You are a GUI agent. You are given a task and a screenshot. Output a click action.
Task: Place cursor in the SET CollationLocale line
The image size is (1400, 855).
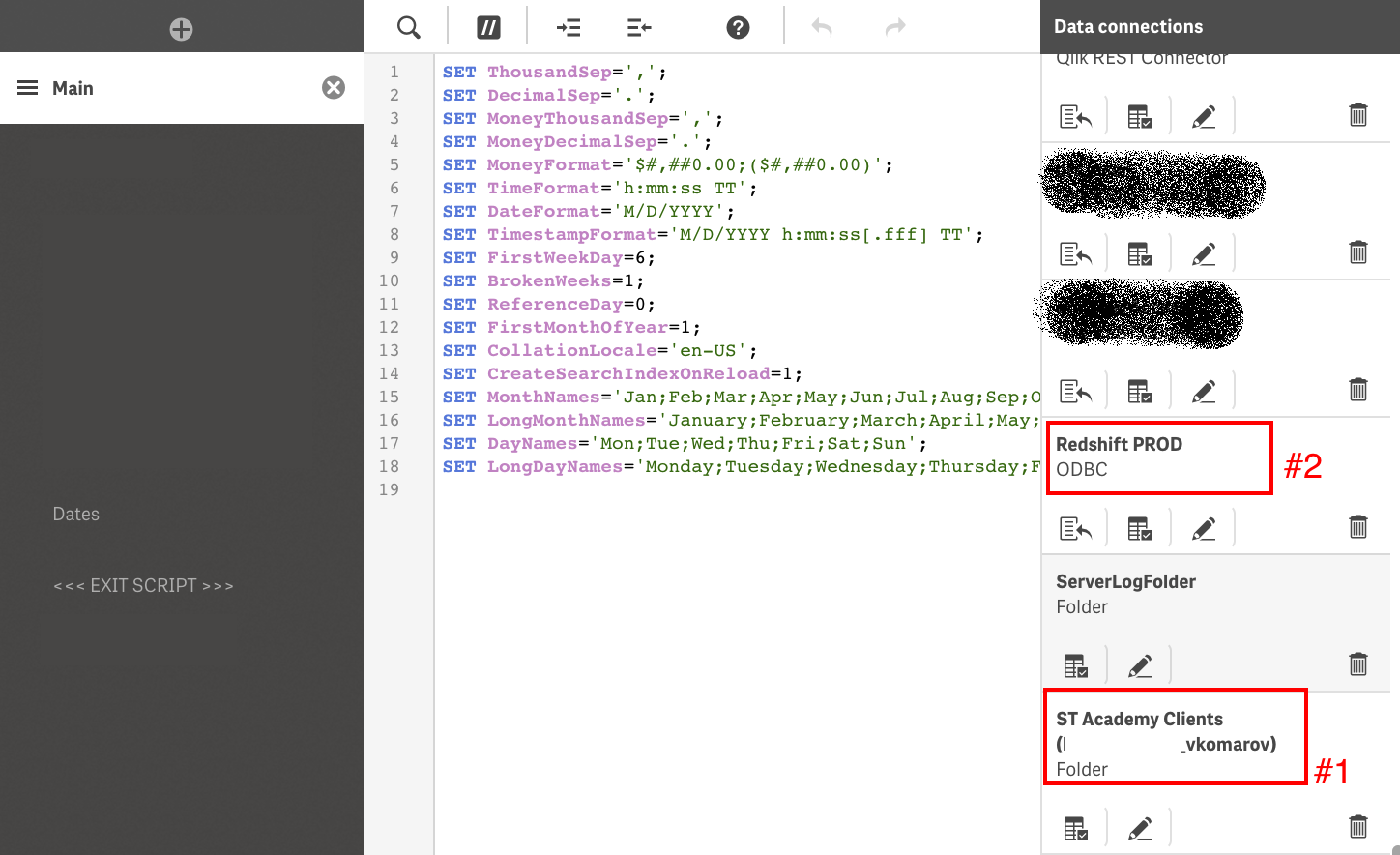(599, 350)
